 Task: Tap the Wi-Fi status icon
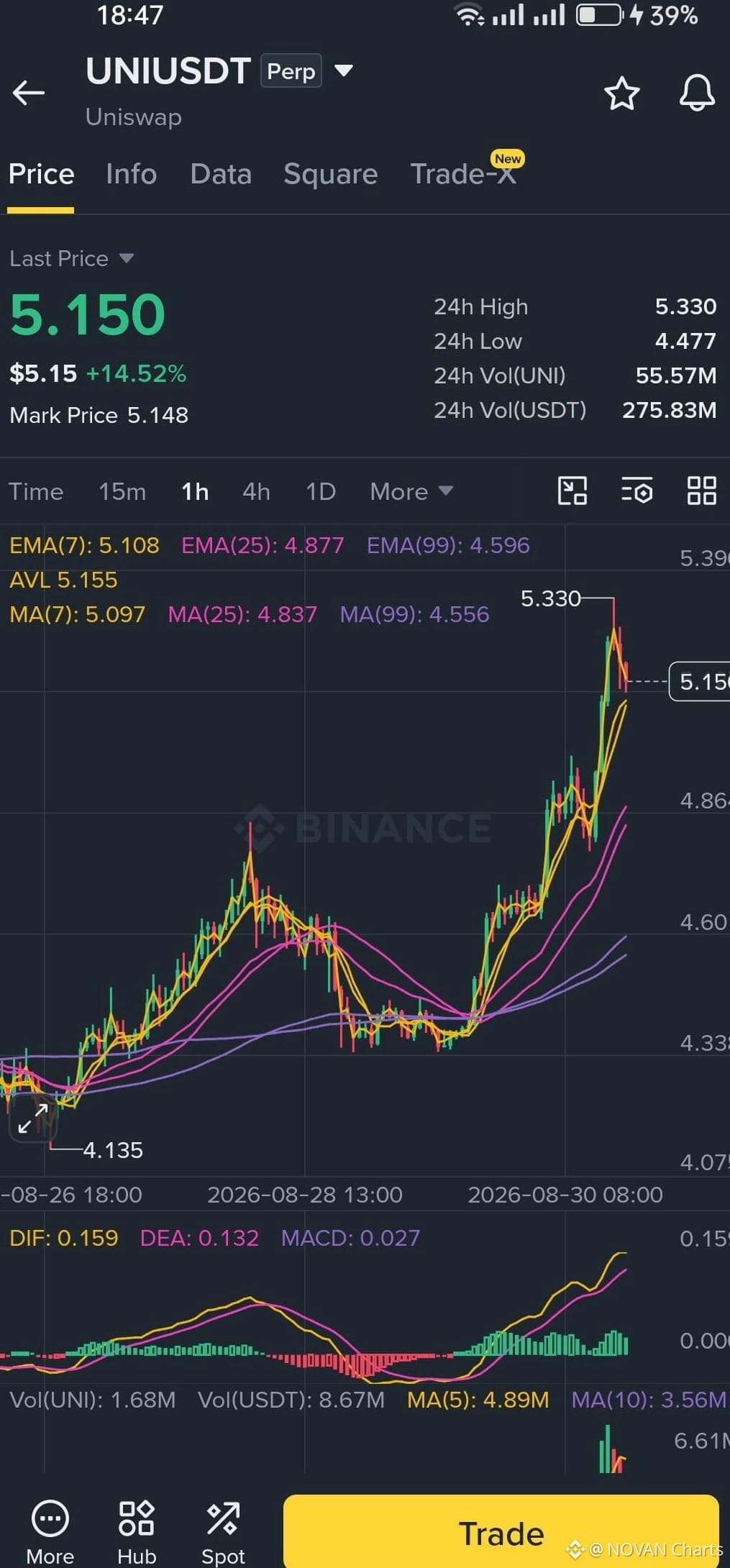point(470,15)
